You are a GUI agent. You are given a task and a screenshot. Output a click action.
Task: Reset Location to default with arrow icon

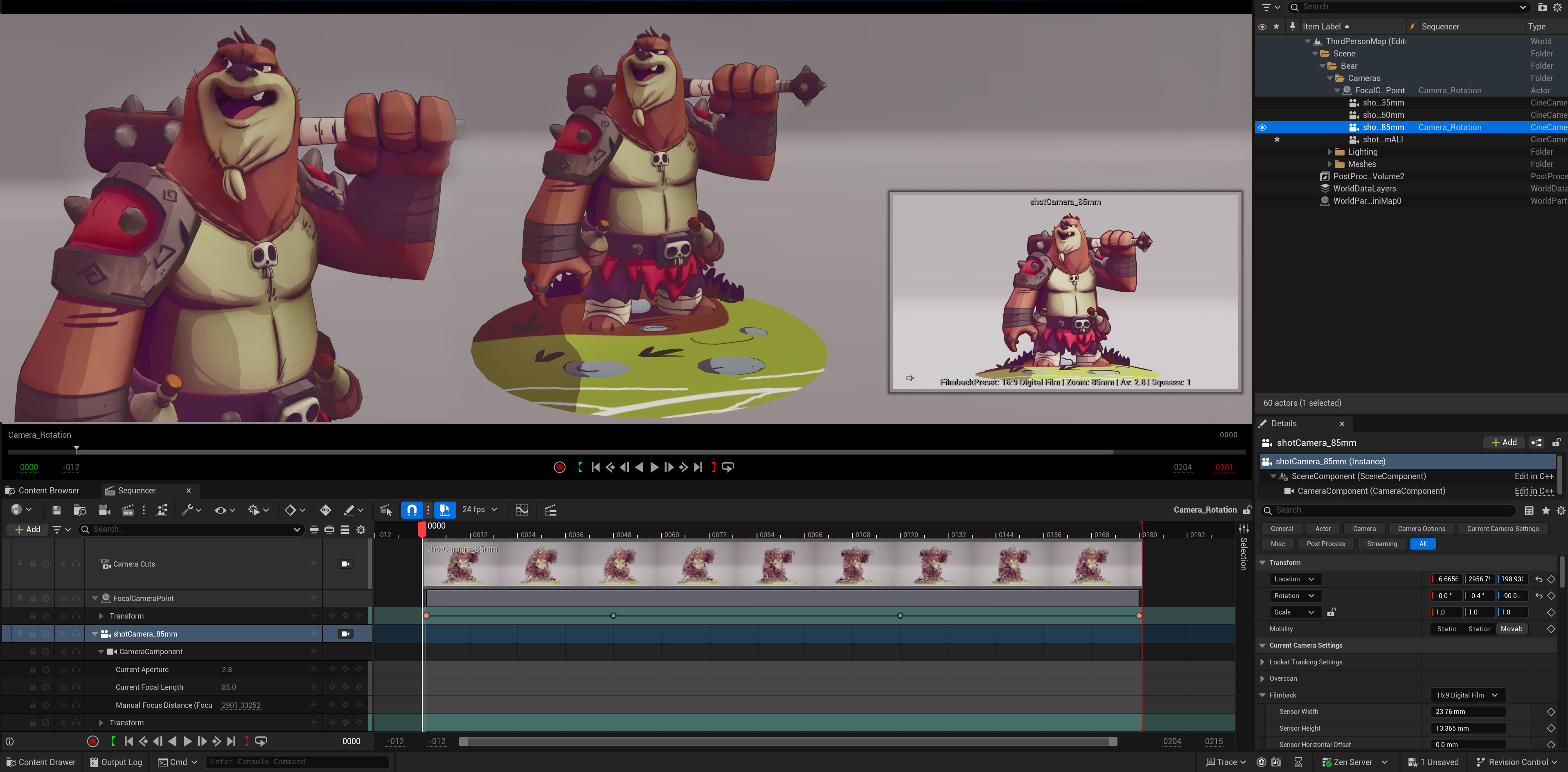tap(1539, 579)
